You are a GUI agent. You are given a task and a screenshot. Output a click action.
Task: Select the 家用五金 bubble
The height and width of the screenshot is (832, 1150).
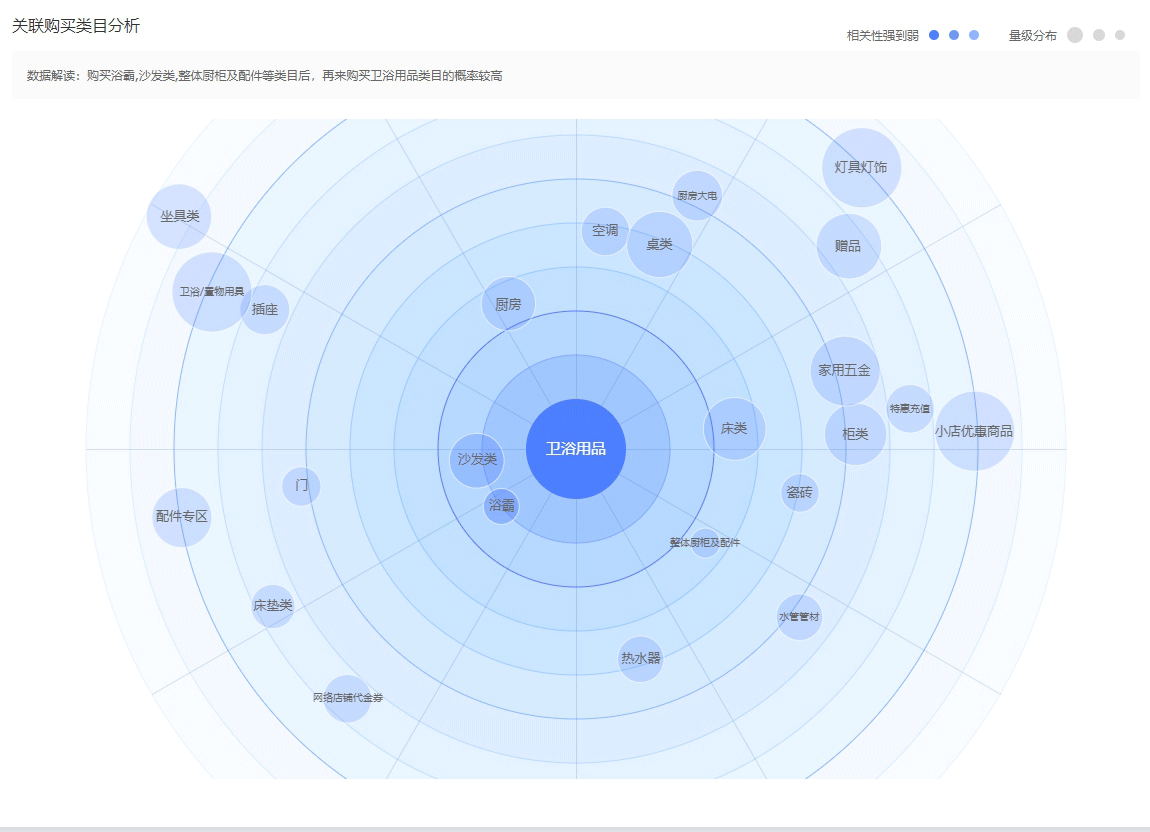(x=845, y=371)
